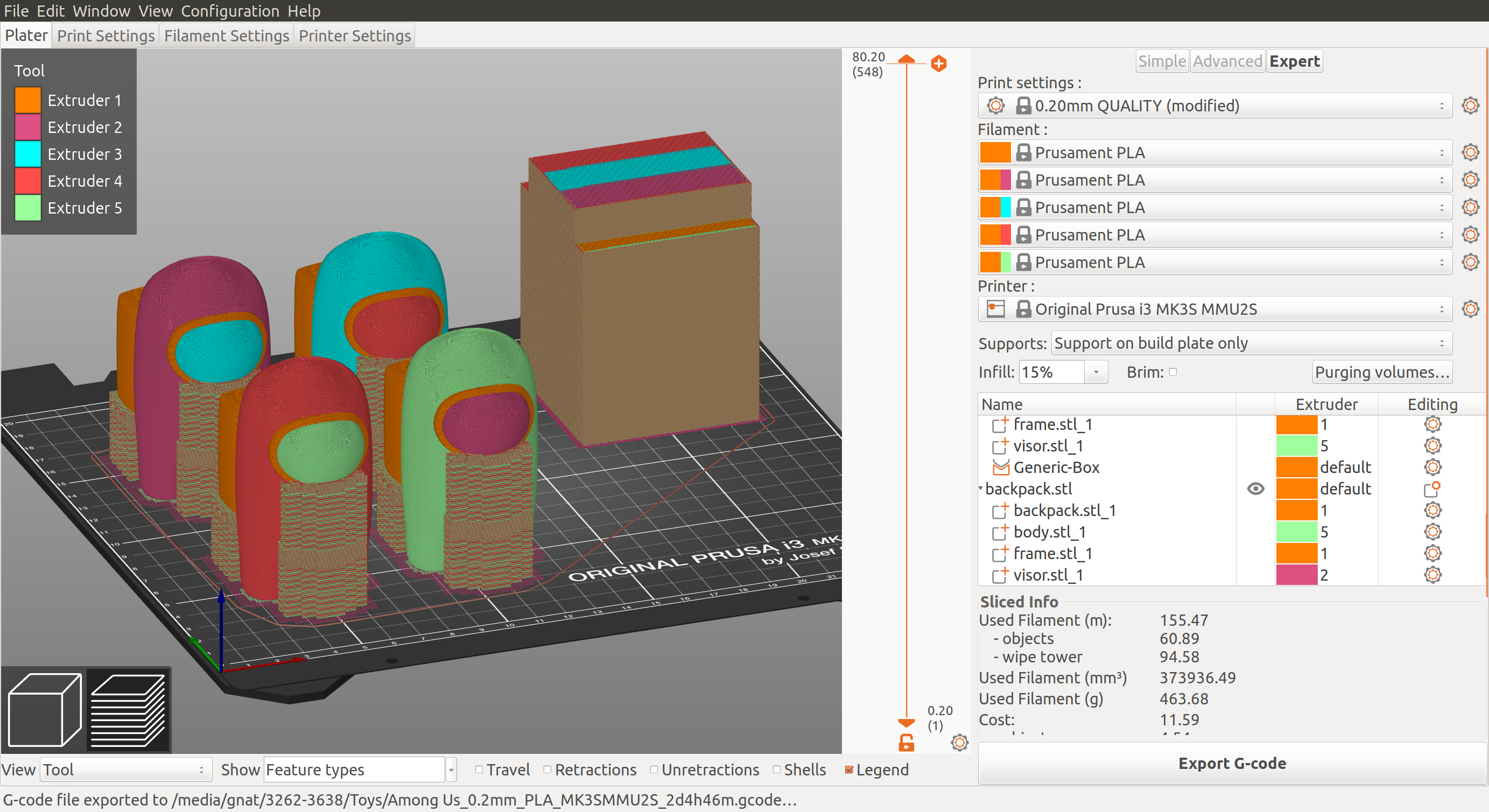Open the Purging volumes dialog

(x=1382, y=372)
